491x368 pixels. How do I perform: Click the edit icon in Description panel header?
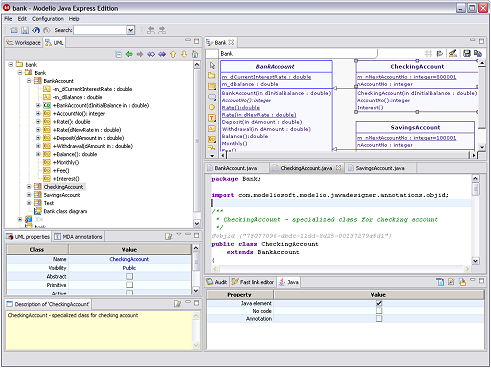click(x=177, y=304)
